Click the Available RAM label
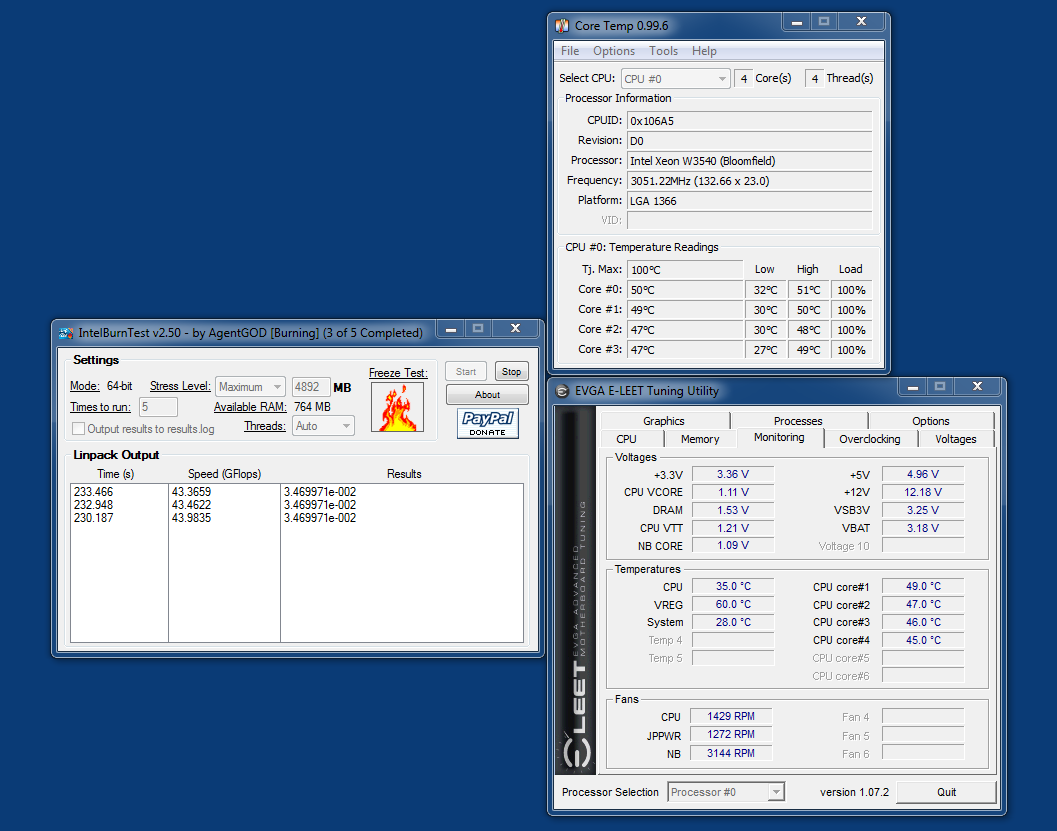The height and width of the screenshot is (831, 1057). 250,407
